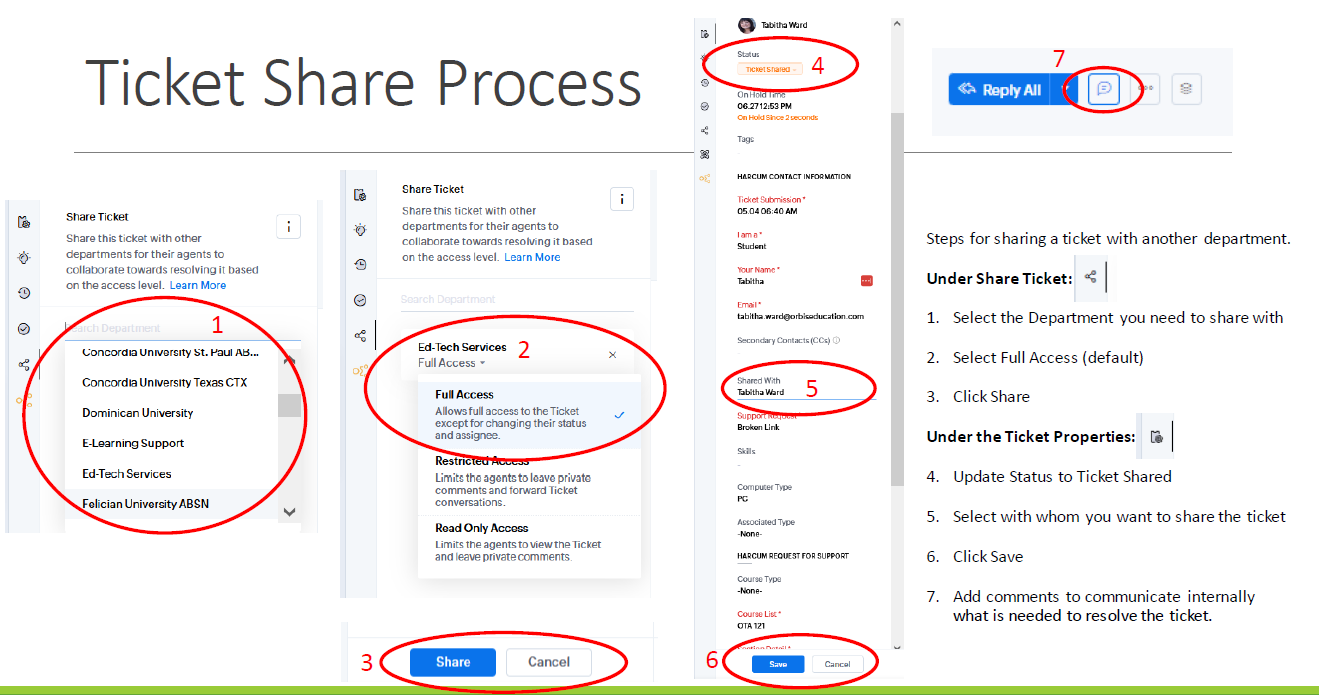1319x695 pixels.
Task: Click the info icon next to Secondary Contacts
Action: (x=836, y=340)
